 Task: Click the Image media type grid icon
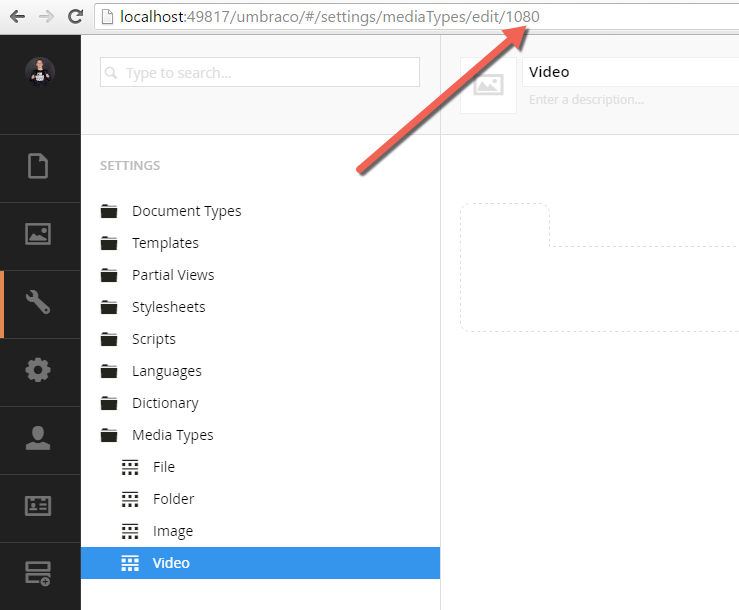pos(130,531)
